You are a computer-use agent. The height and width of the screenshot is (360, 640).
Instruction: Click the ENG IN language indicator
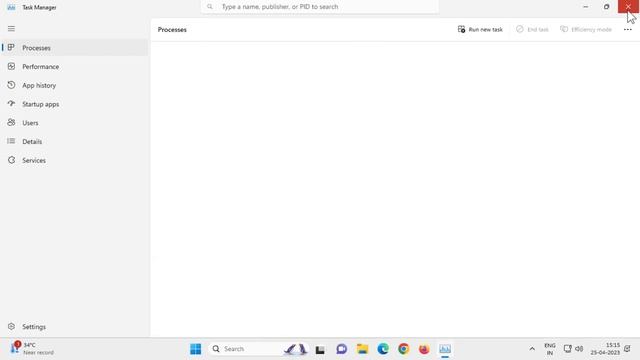[x=550, y=349]
